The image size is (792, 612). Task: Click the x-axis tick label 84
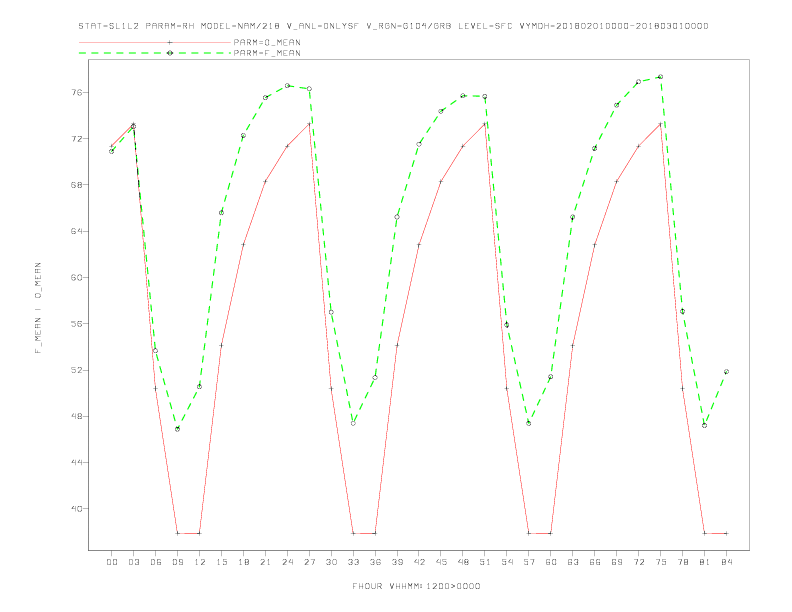coord(726,562)
